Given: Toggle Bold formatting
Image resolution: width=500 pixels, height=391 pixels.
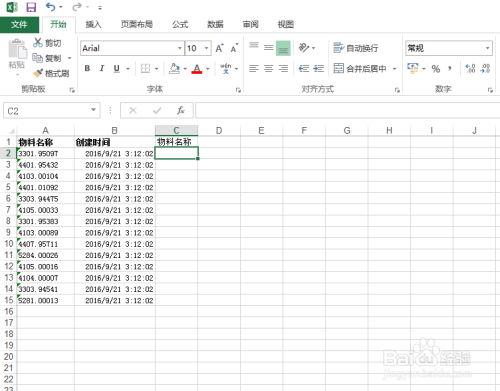Looking at the screenshot, I should [87, 68].
